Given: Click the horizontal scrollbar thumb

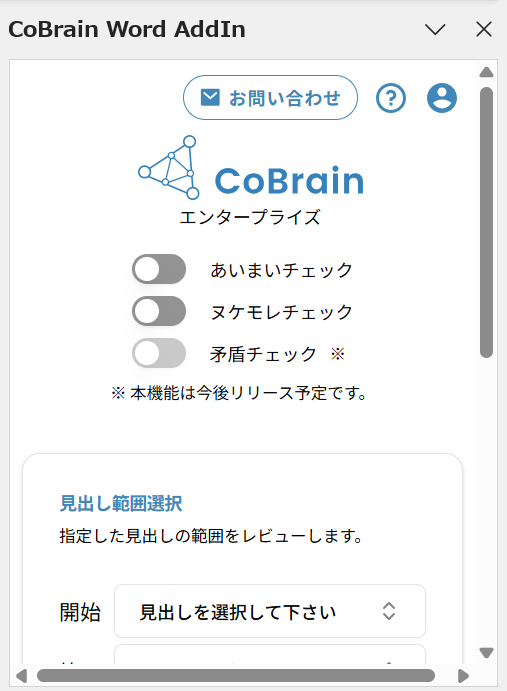Looking at the screenshot, I should [236, 676].
